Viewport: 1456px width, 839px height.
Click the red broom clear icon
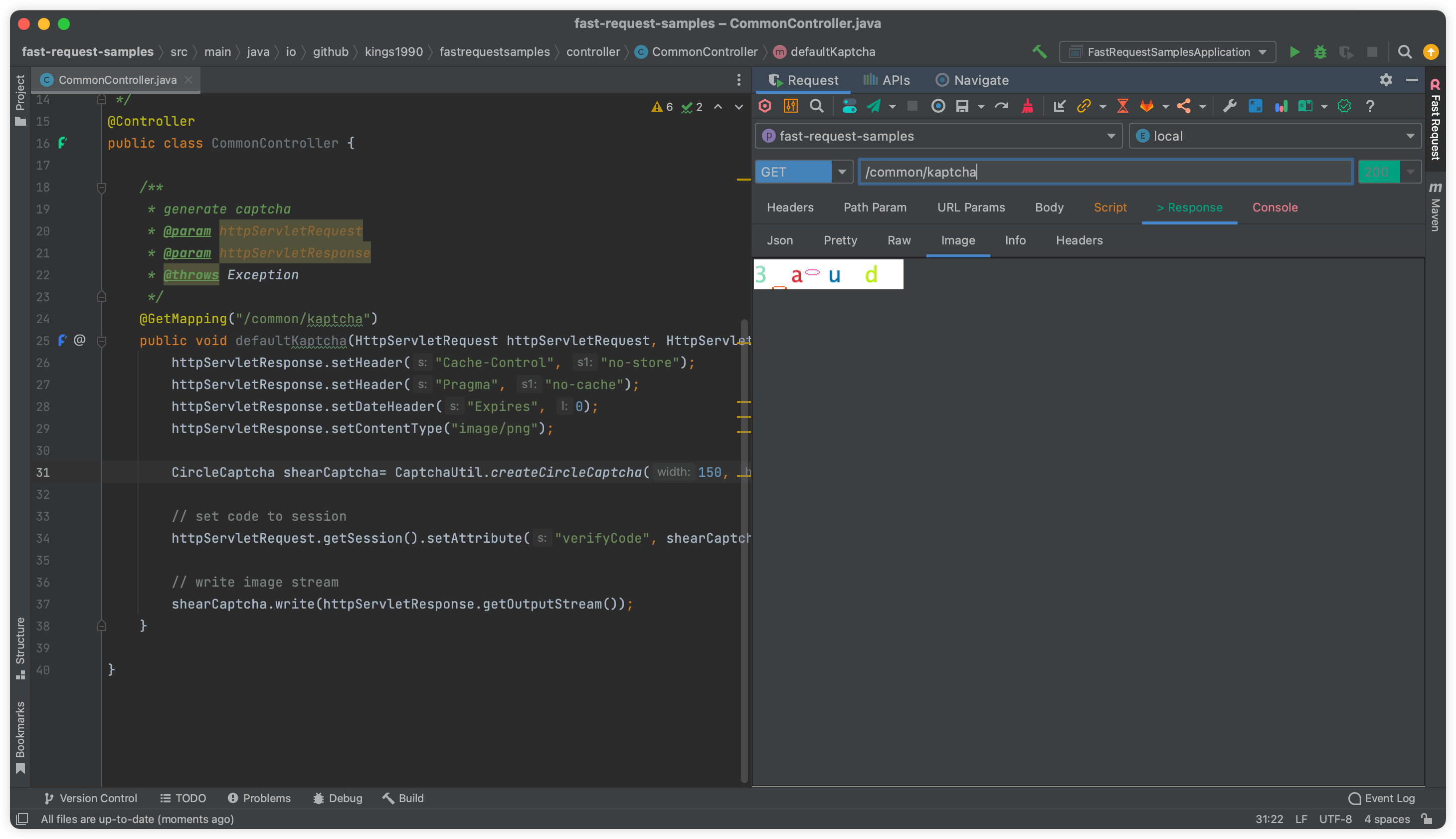click(1028, 106)
